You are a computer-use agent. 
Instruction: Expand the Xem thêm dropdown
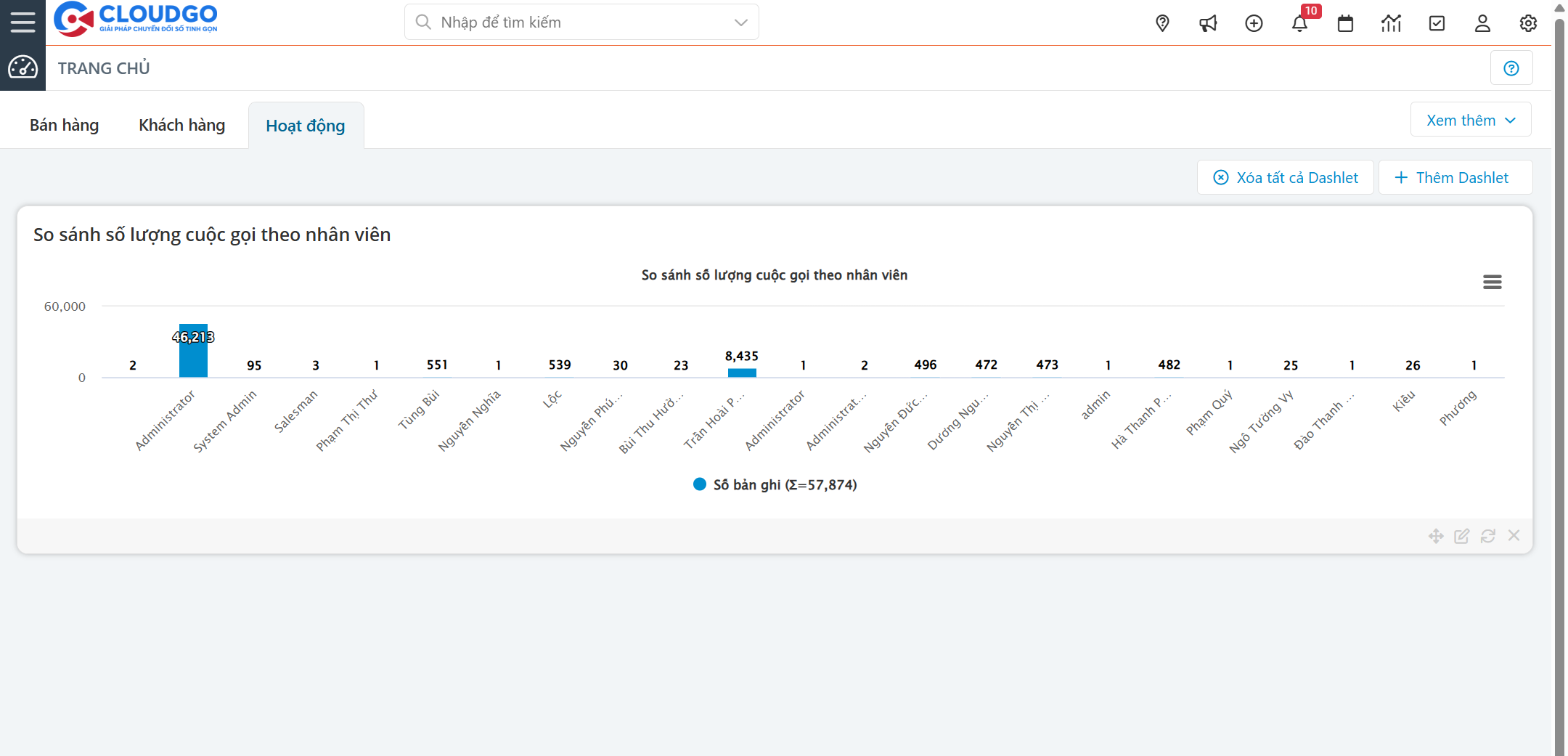[x=1471, y=120]
